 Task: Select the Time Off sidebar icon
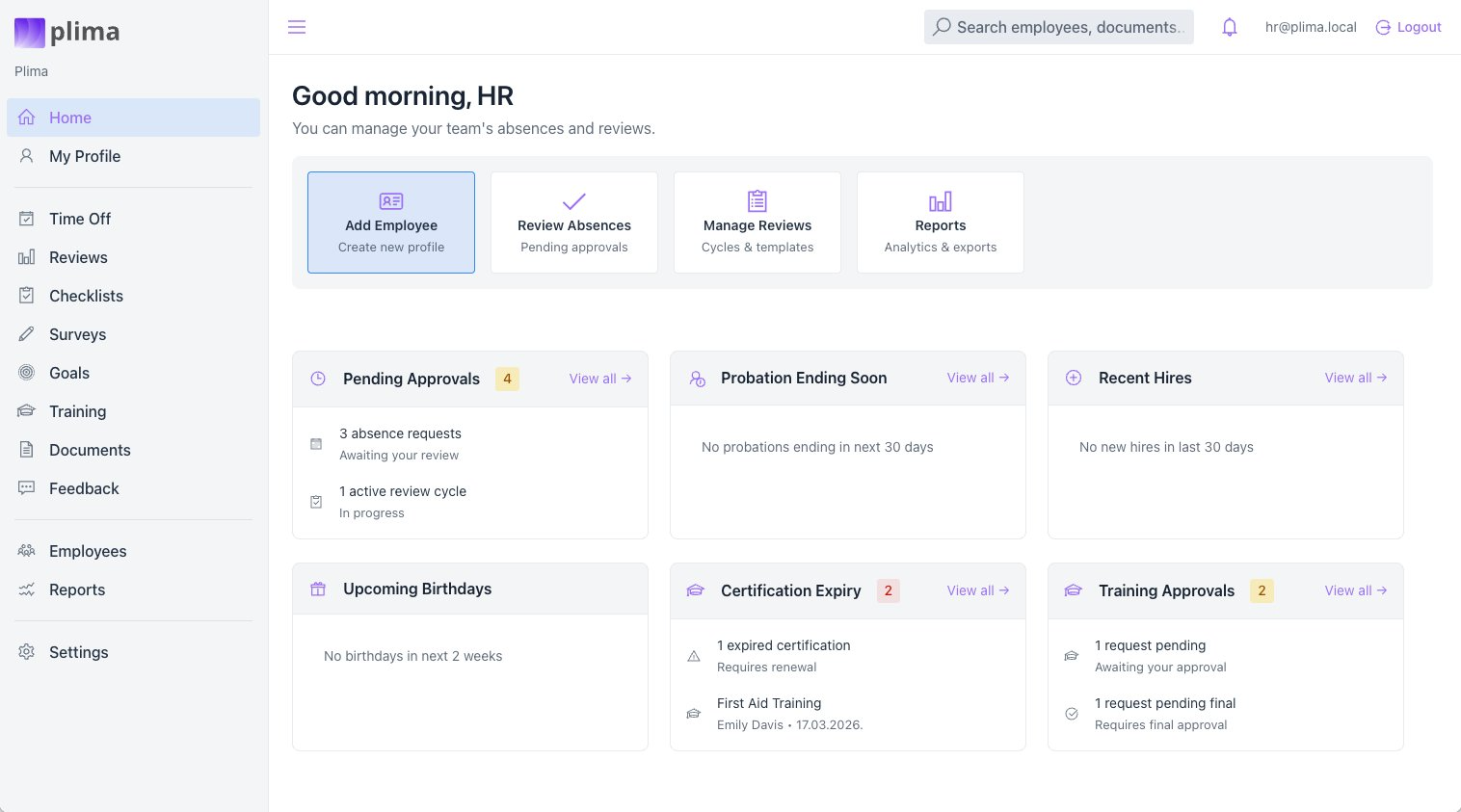tap(26, 219)
